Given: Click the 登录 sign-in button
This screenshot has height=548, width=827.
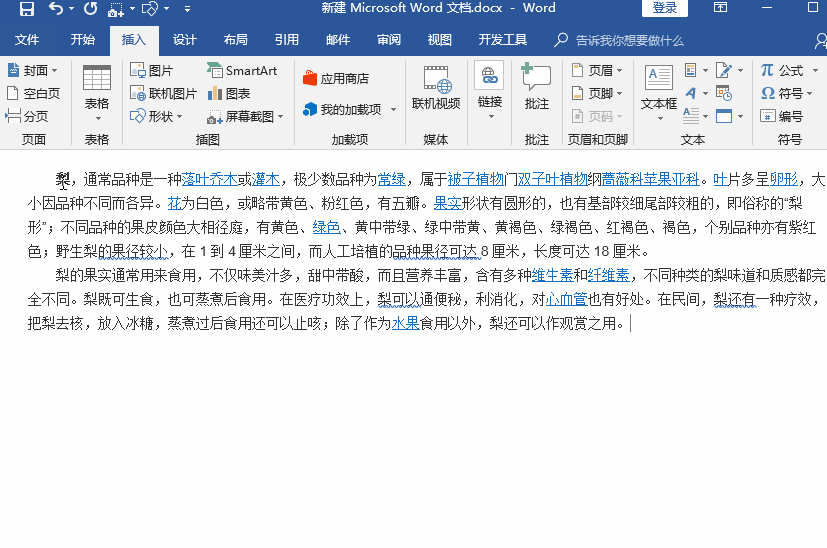Looking at the screenshot, I should 665,8.
